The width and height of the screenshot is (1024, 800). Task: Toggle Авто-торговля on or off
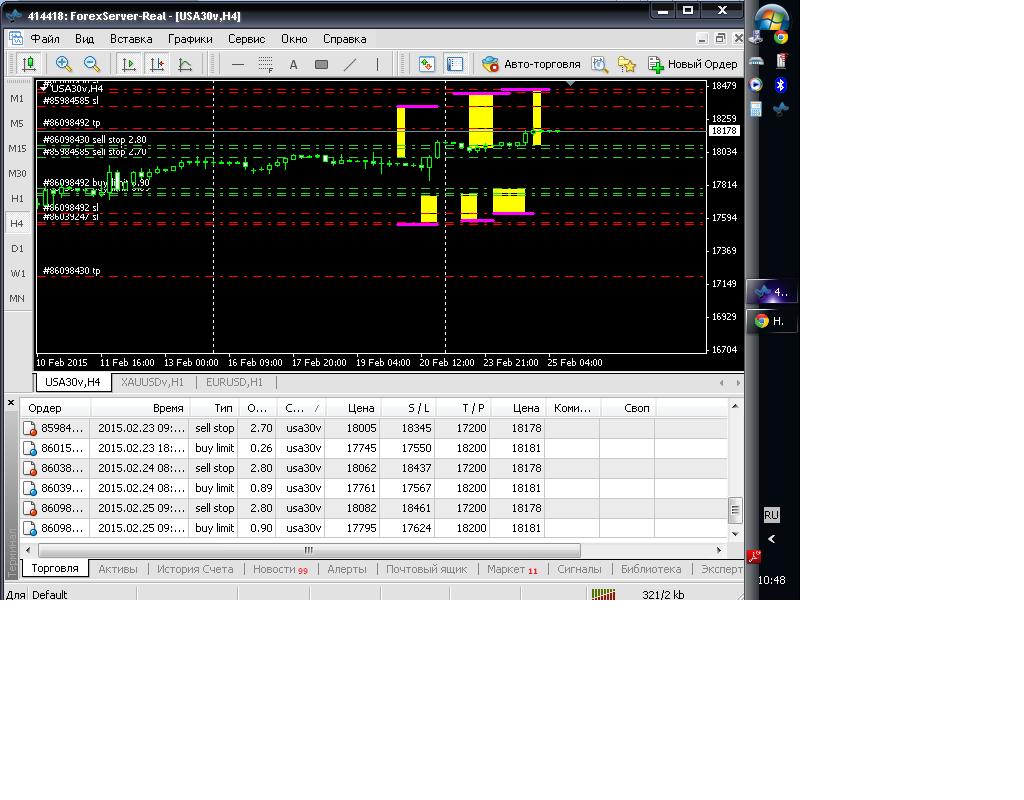(x=531, y=64)
